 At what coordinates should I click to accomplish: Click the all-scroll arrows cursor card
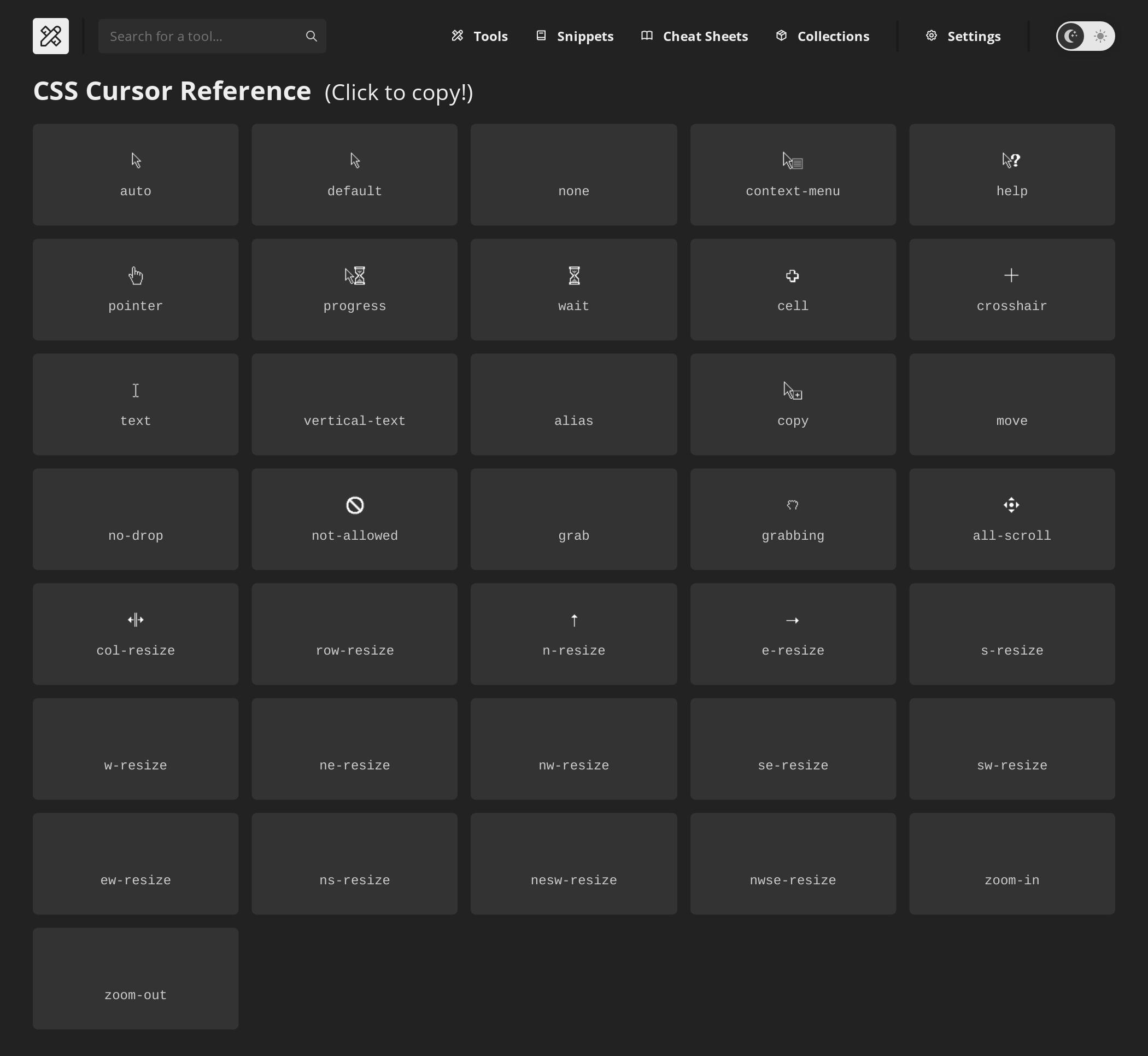[x=1011, y=519]
